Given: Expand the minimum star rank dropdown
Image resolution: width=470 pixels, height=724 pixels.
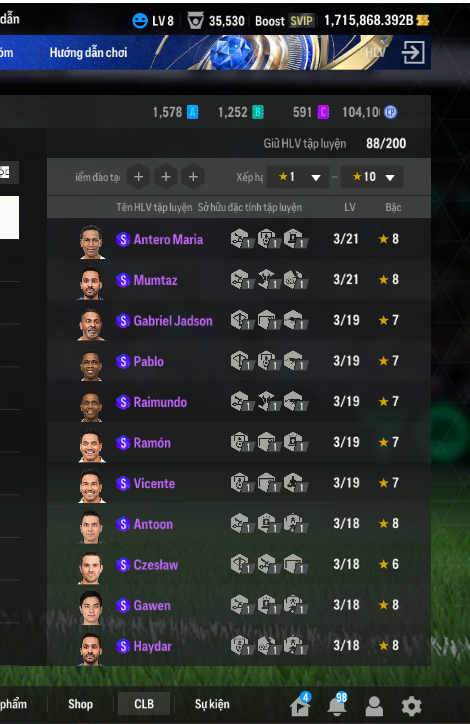Looking at the screenshot, I should click(x=298, y=177).
